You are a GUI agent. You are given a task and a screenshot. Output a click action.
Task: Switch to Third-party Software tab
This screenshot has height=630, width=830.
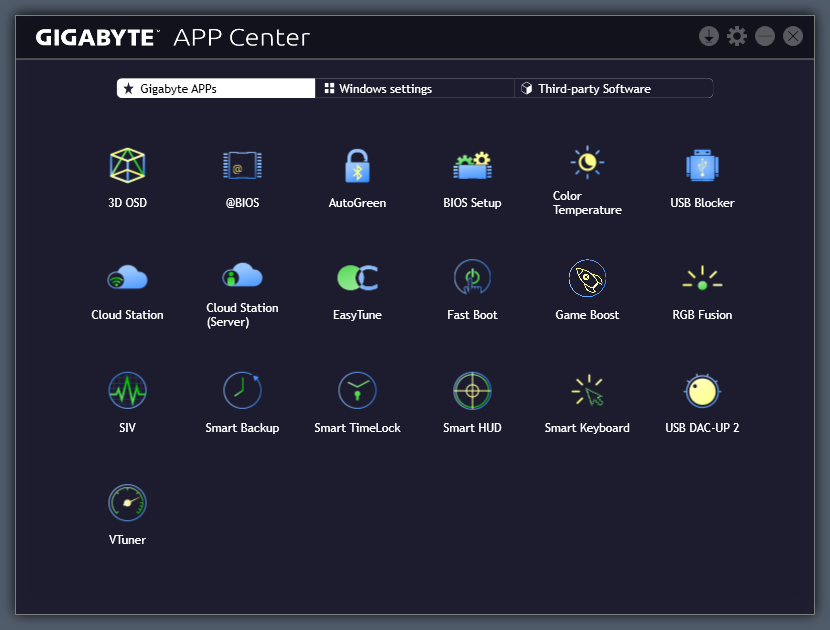pyautogui.click(x=614, y=88)
